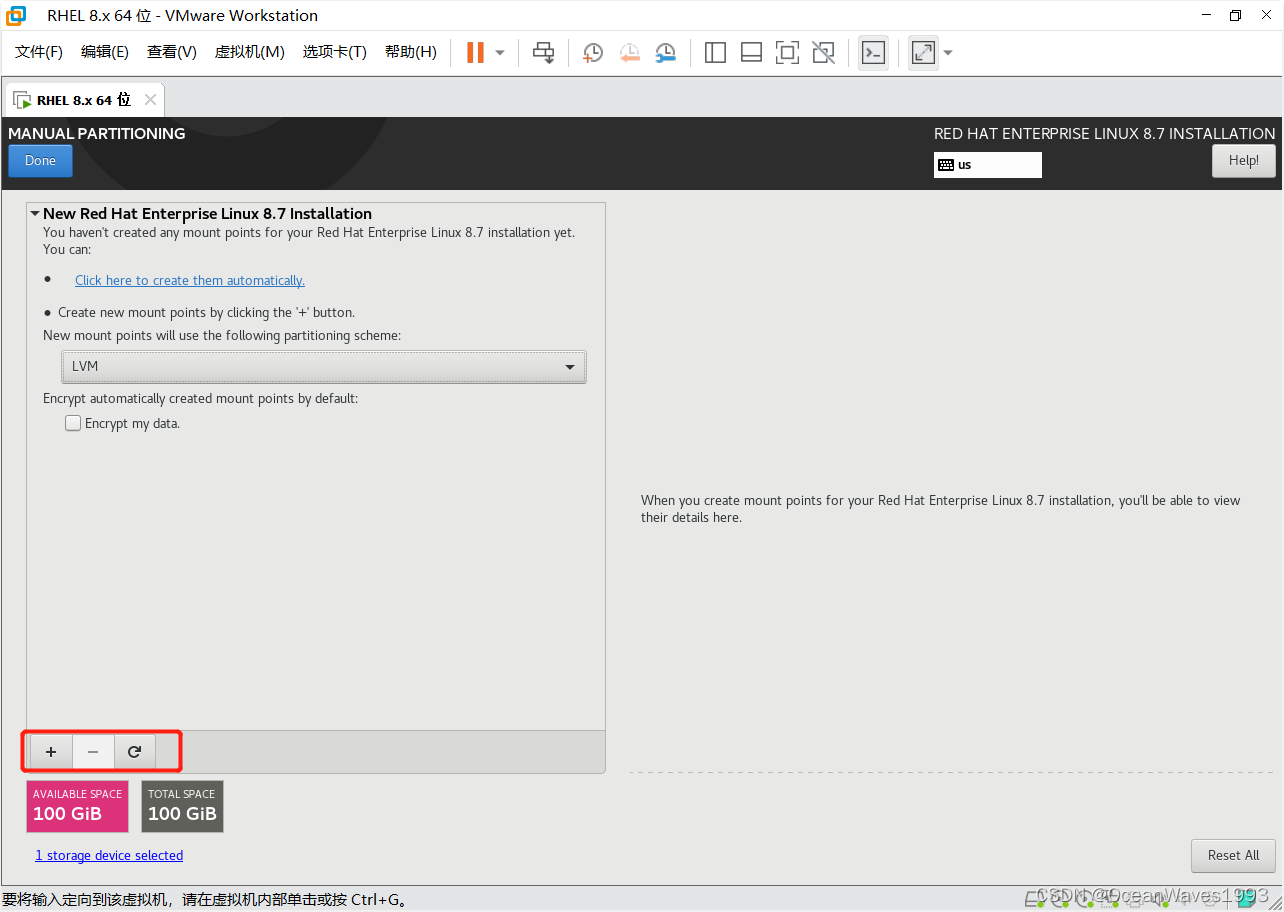Collapse the New Red Hat Enterprise Linux 8.7 Installation section
This screenshot has height=912, width=1284.
35,213
